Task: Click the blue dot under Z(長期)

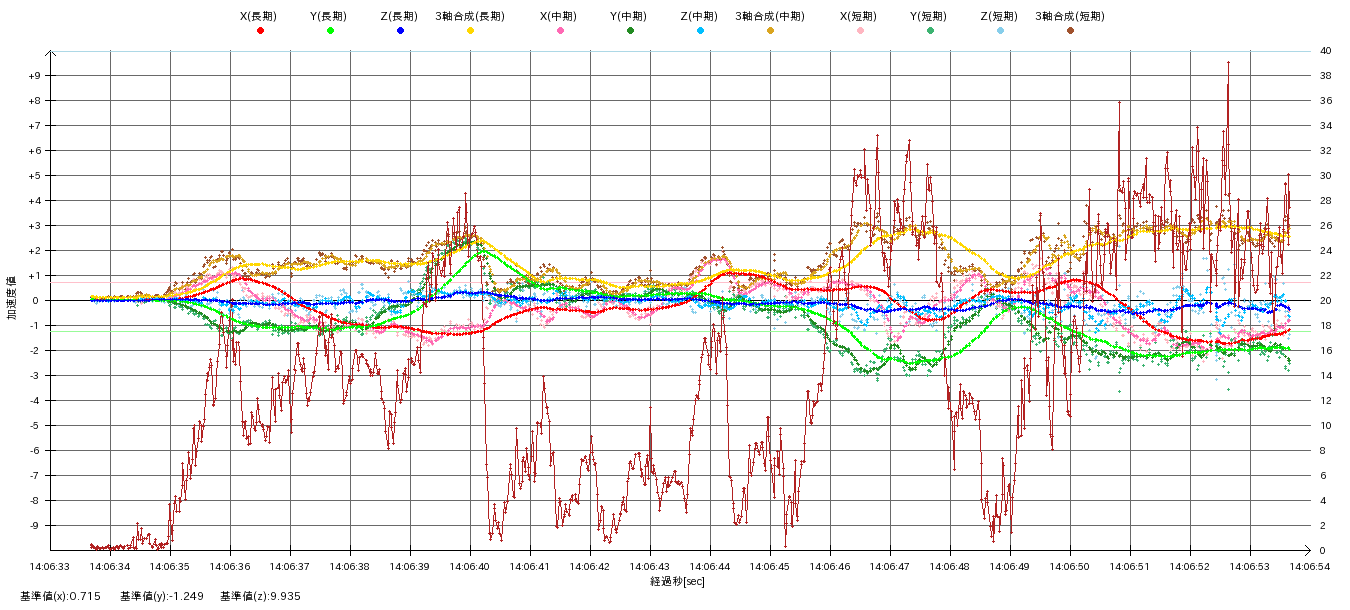Action: [x=400, y=31]
